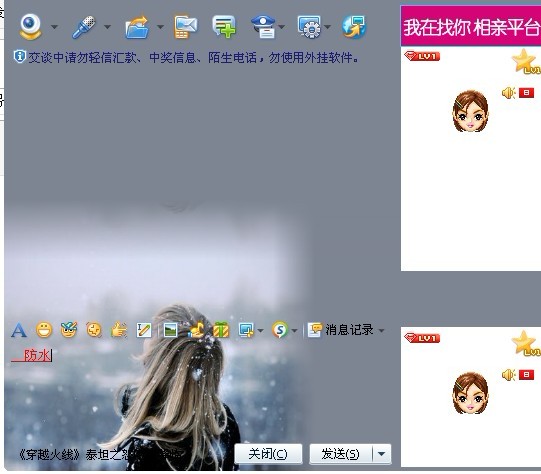
Task: Expand report options arrow beside police icon
Action: 282,27
